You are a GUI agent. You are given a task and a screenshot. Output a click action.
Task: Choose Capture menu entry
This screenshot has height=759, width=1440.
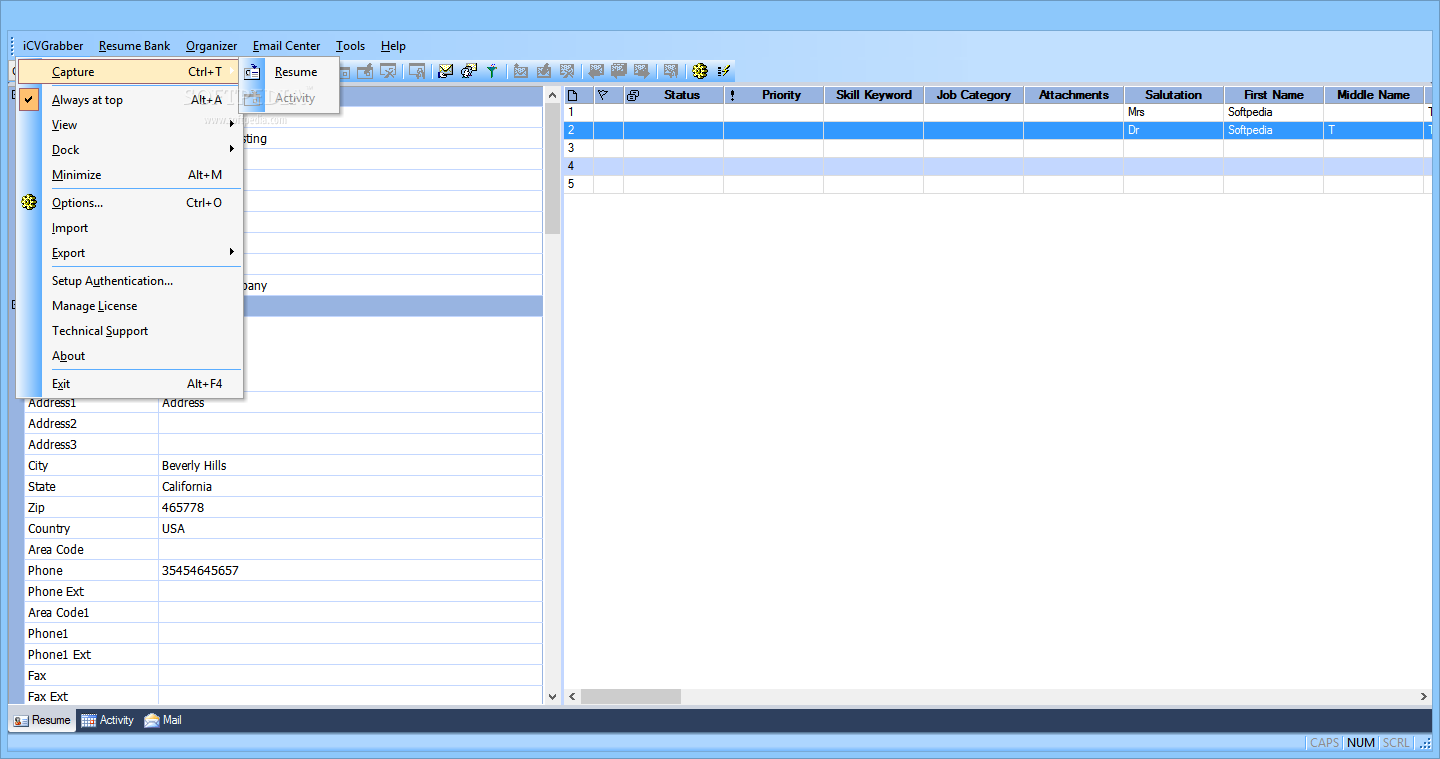pos(129,72)
